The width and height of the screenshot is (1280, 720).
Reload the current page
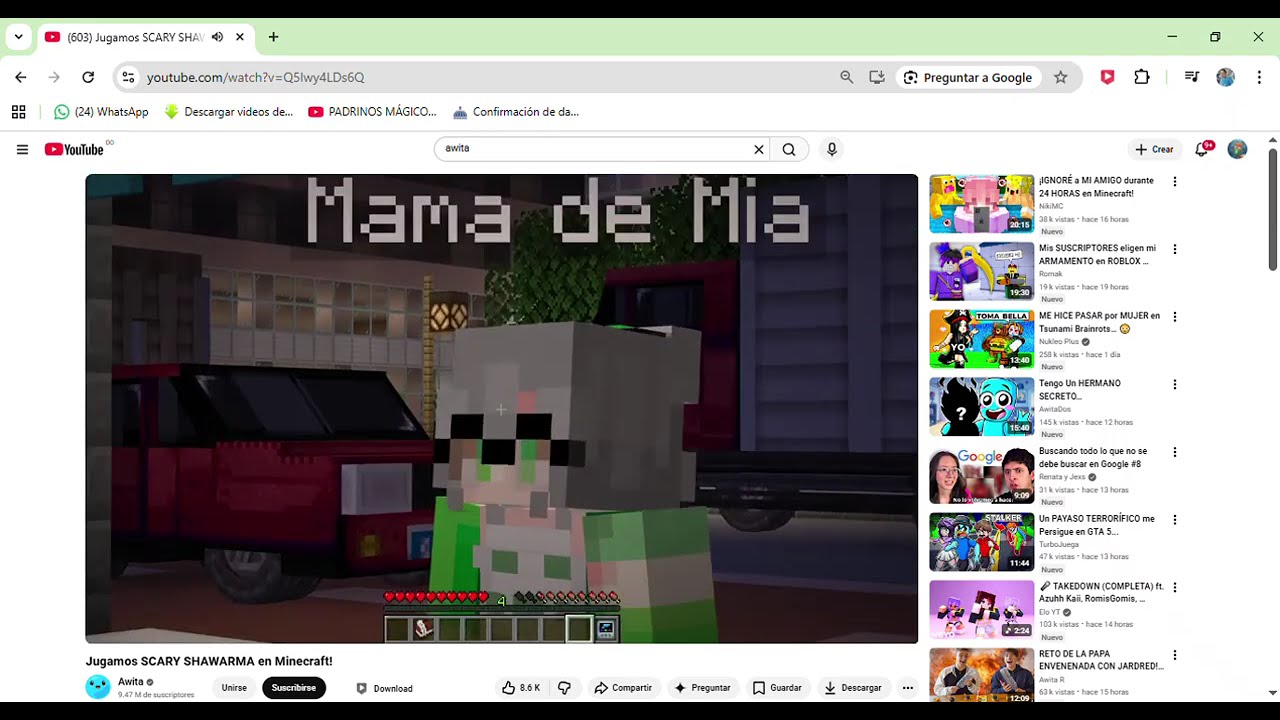88,77
